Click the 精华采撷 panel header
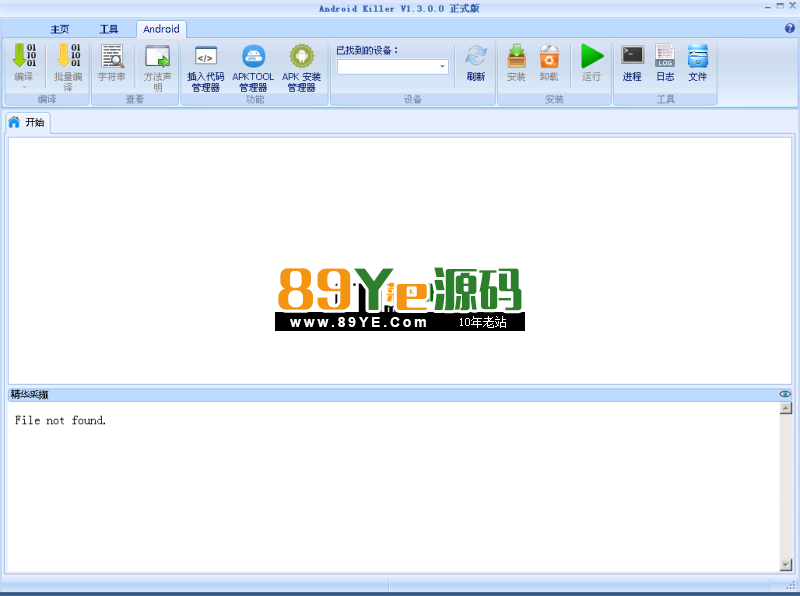This screenshot has height=596, width=800. [400, 394]
